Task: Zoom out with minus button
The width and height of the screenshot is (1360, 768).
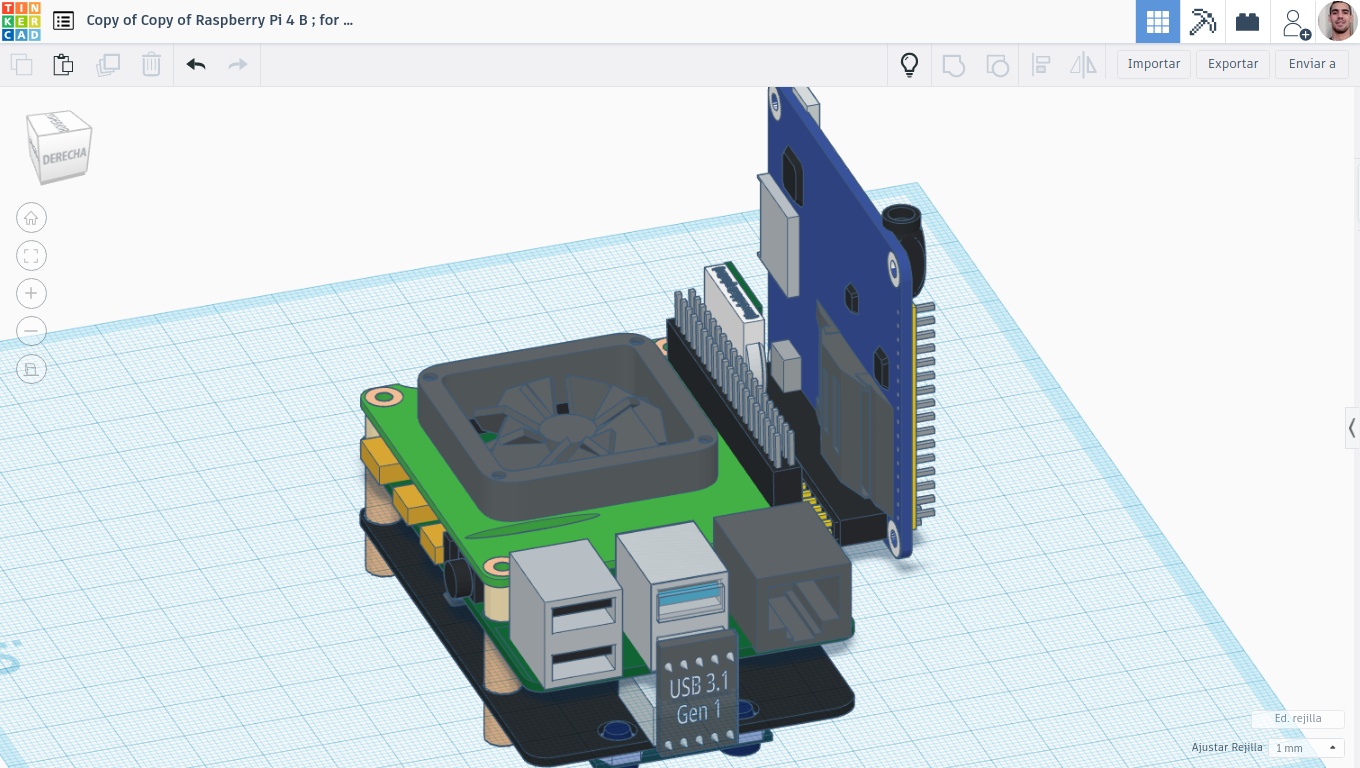Action: 31,331
